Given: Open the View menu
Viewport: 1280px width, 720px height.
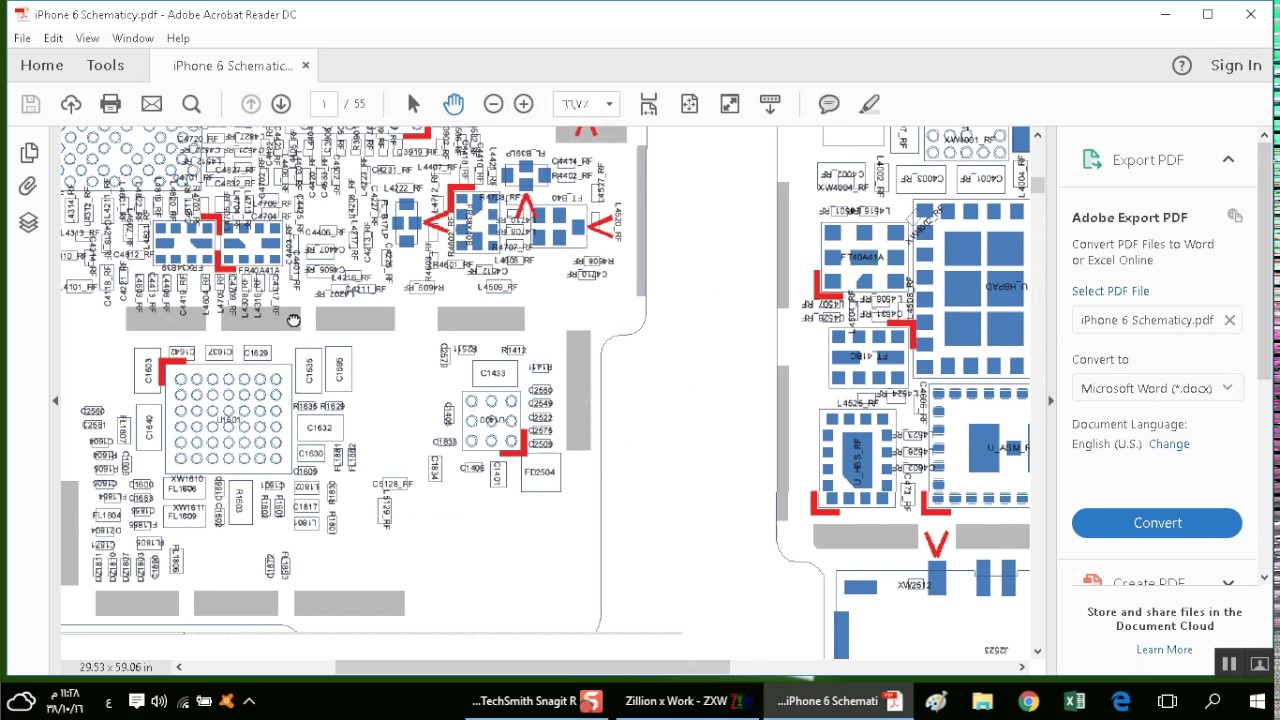Looking at the screenshot, I should (x=87, y=38).
